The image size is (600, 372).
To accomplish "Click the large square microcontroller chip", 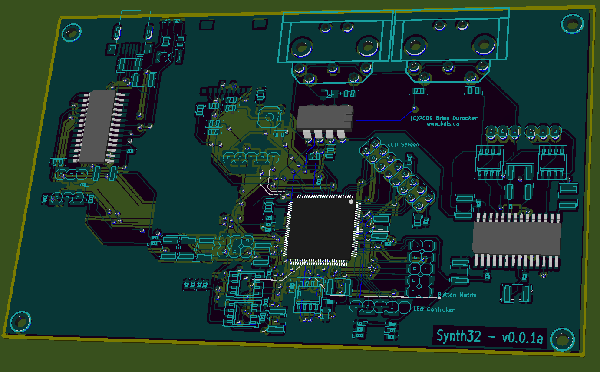I will 322,230.
